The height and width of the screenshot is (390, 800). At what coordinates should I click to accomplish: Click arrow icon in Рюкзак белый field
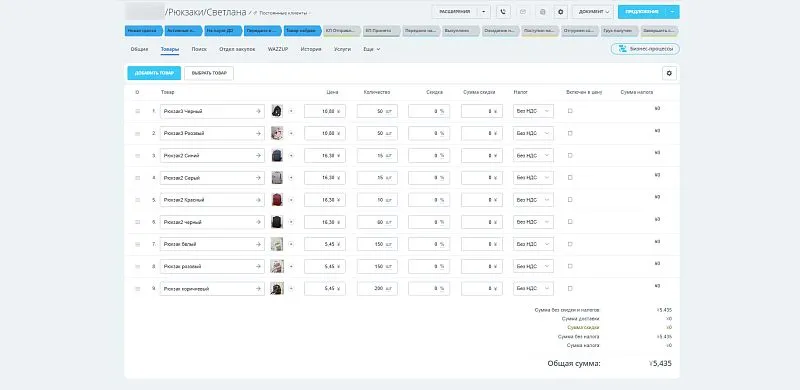[258, 244]
